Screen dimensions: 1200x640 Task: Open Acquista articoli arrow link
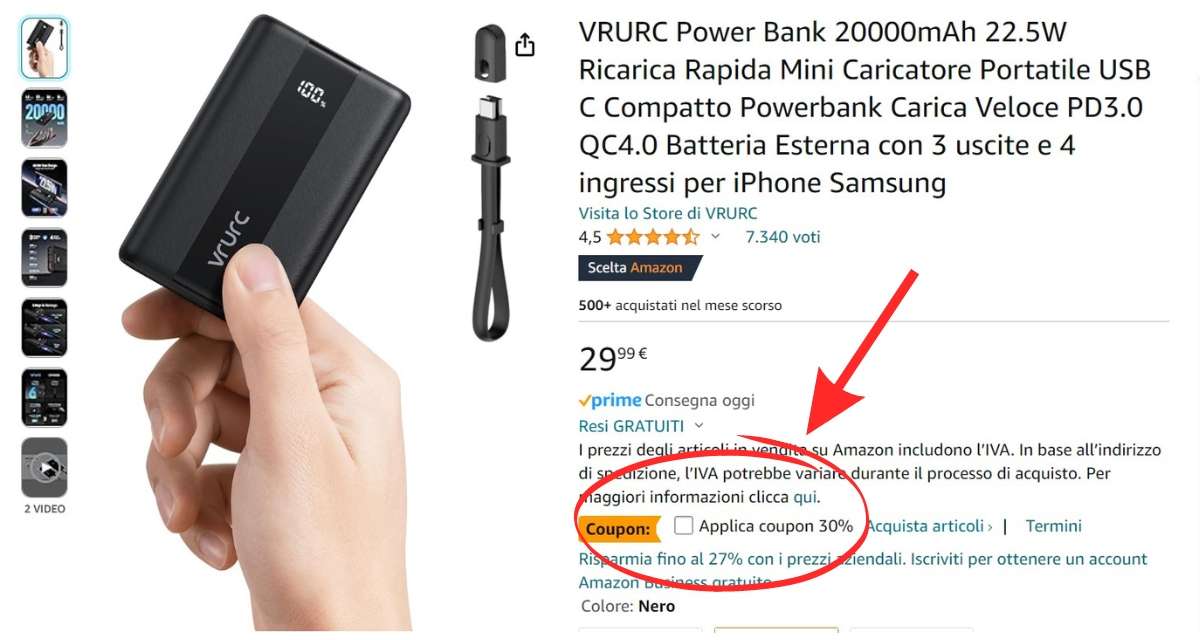pyautogui.click(x=929, y=526)
